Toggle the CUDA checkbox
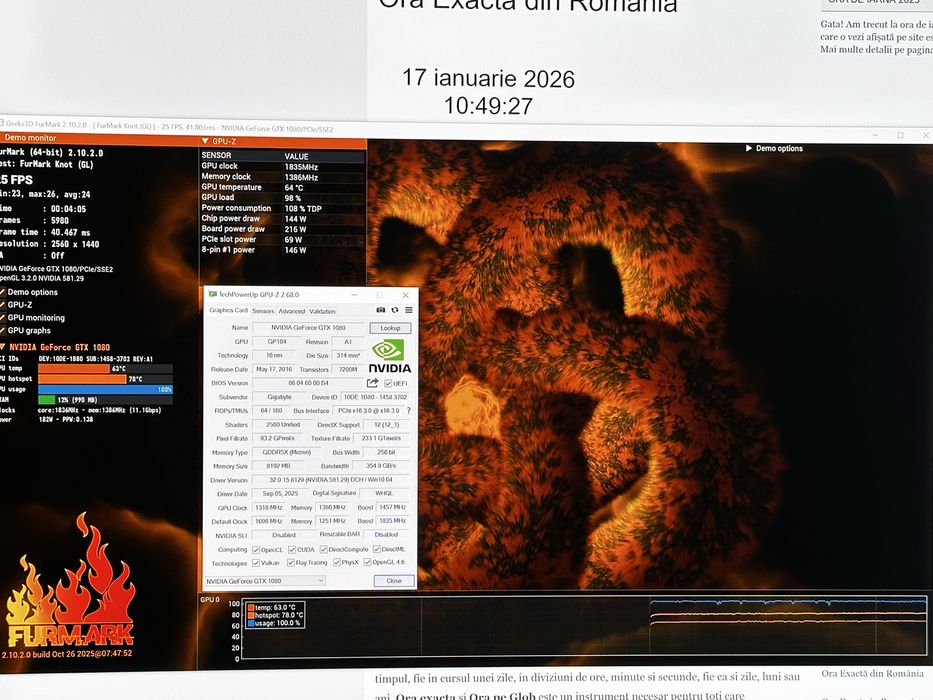The image size is (933, 700). coord(292,549)
